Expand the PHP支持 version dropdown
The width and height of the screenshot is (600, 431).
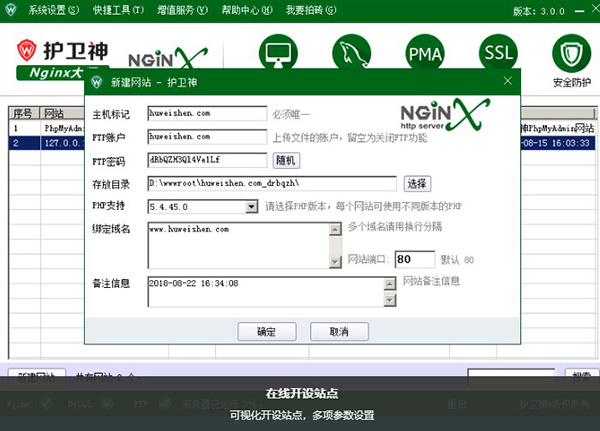click(x=251, y=207)
